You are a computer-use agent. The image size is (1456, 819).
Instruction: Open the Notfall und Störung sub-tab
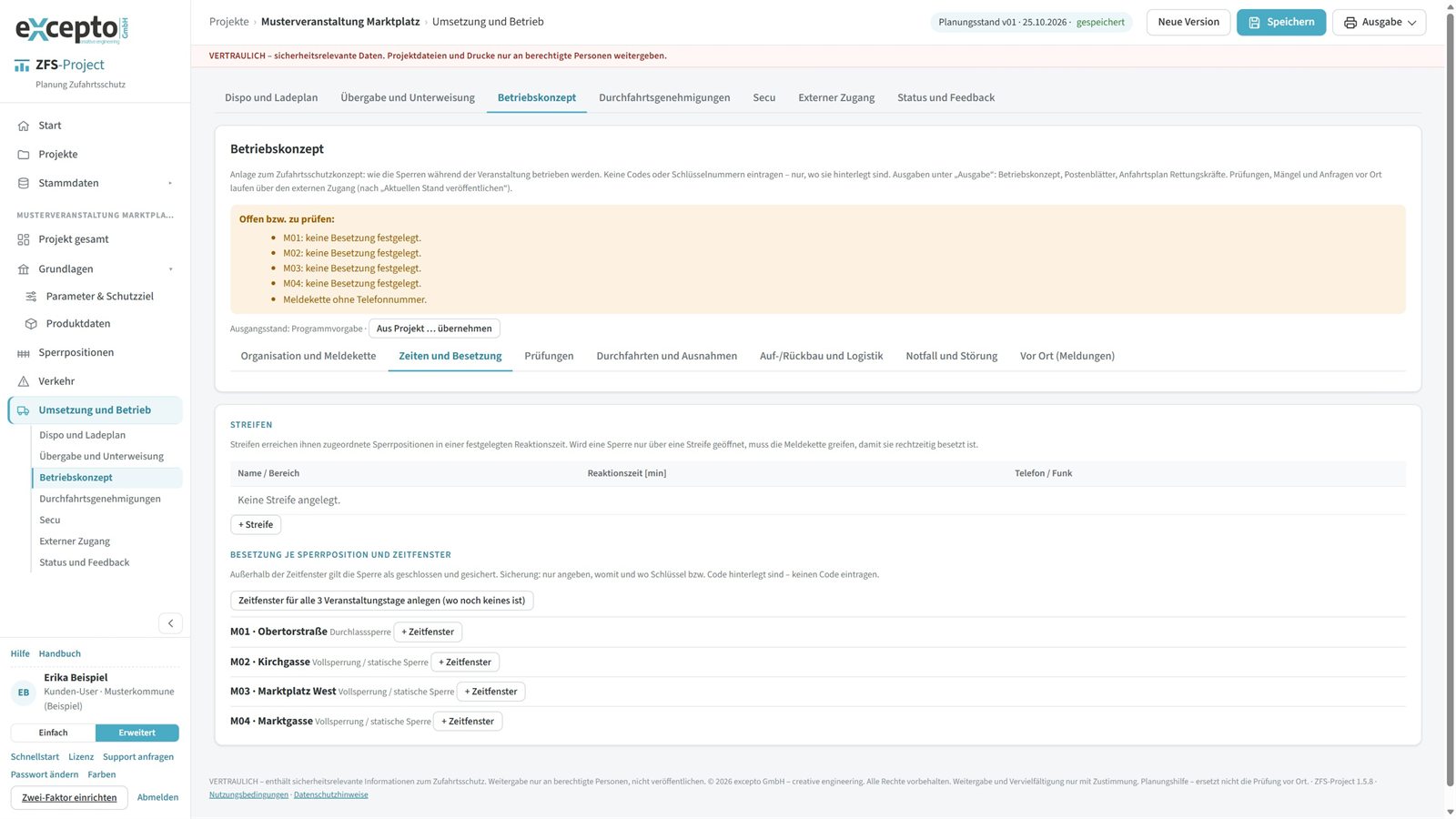pyautogui.click(x=951, y=356)
